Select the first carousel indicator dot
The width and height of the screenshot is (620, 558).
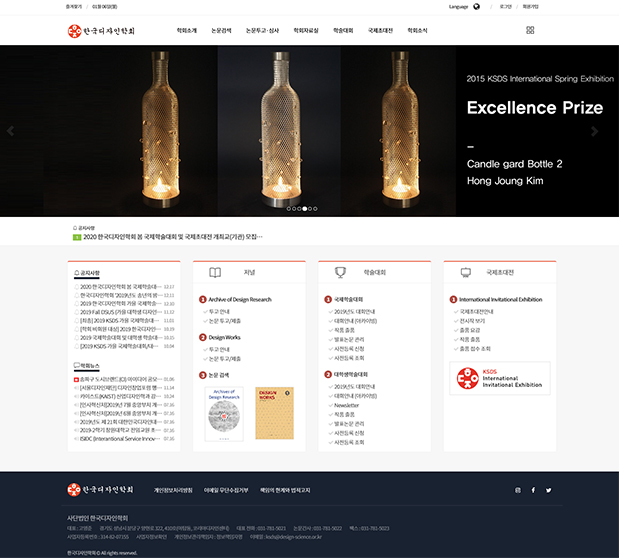[x=288, y=209]
